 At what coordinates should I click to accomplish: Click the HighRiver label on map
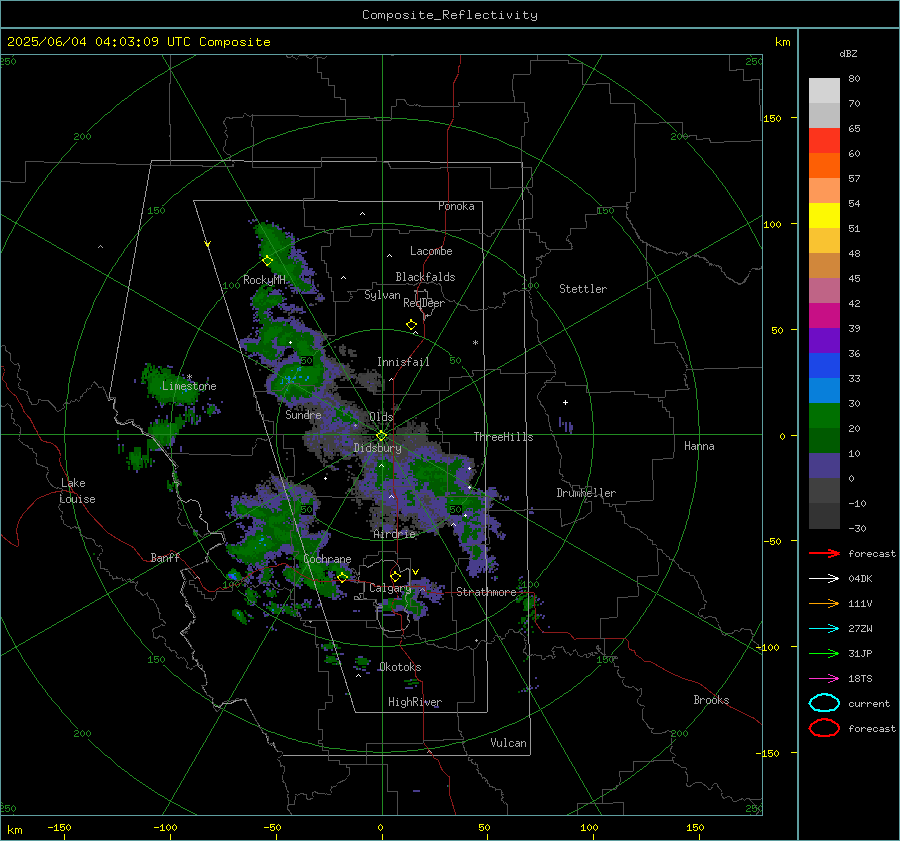click(415, 702)
